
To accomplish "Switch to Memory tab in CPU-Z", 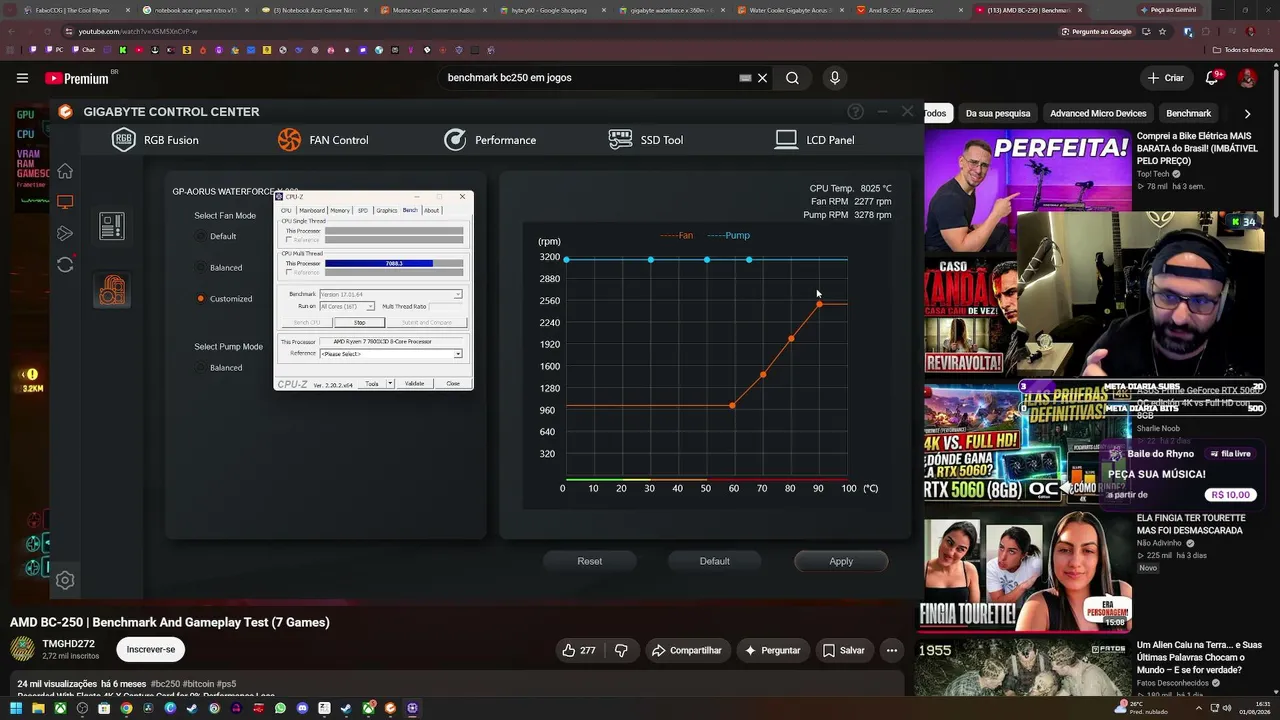I will (x=340, y=210).
